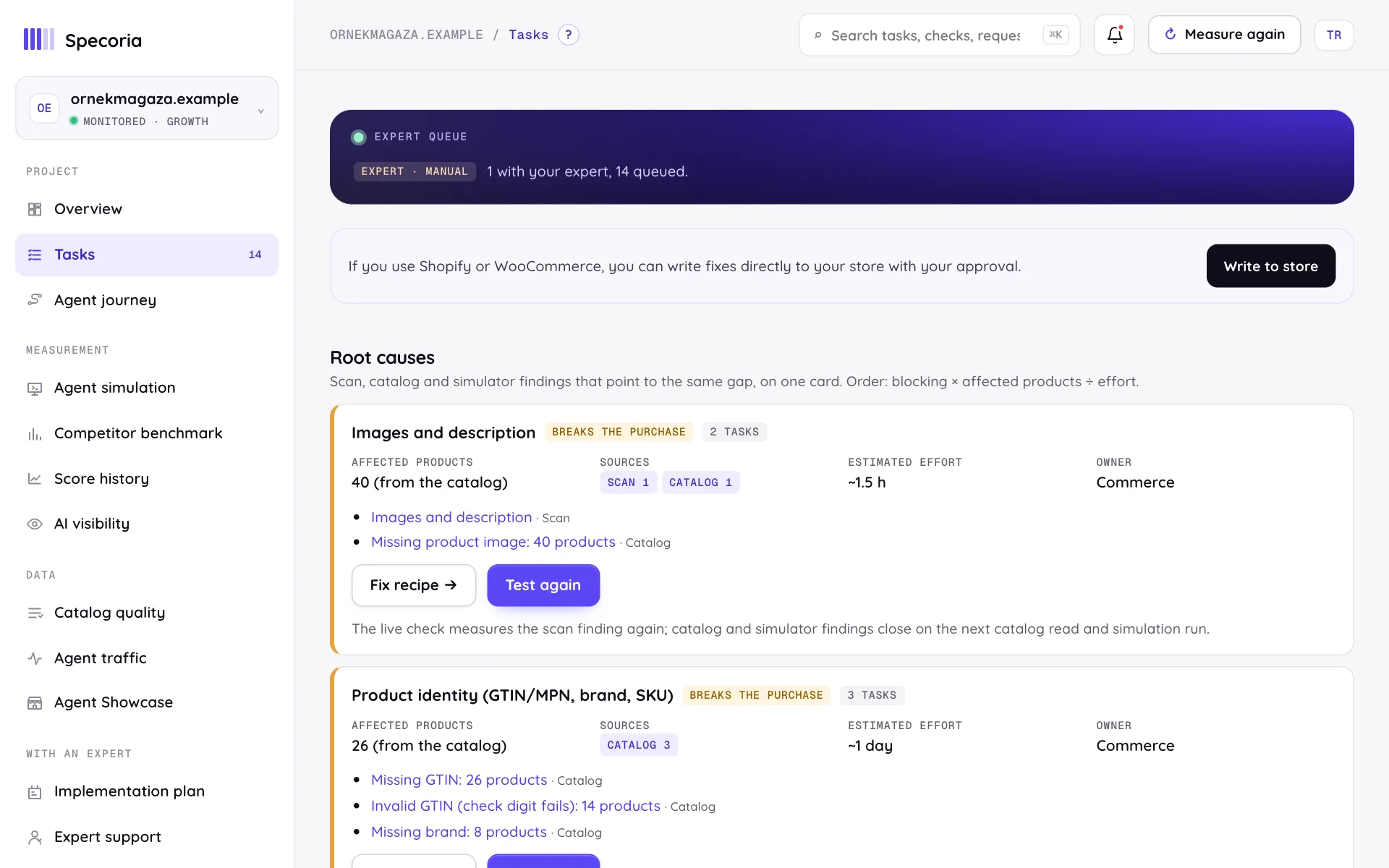
Task: Click Agent traffic pulse icon
Action: click(35, 658)
